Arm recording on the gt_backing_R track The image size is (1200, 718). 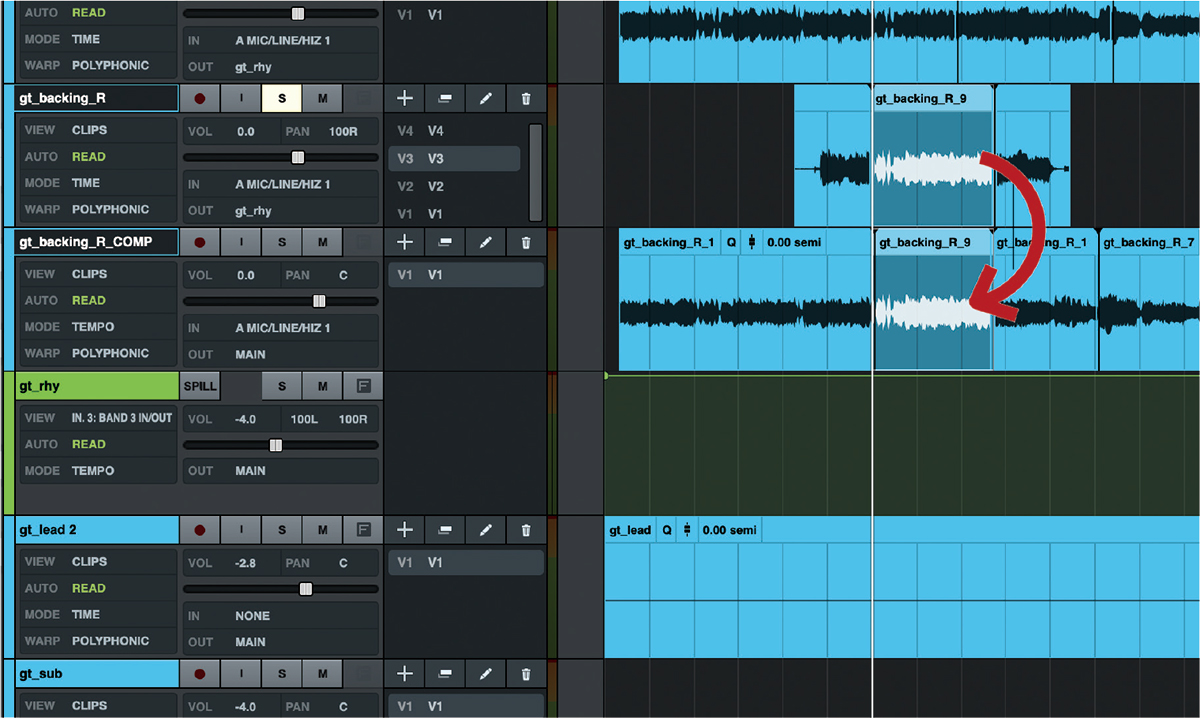[x=200, y=98]
